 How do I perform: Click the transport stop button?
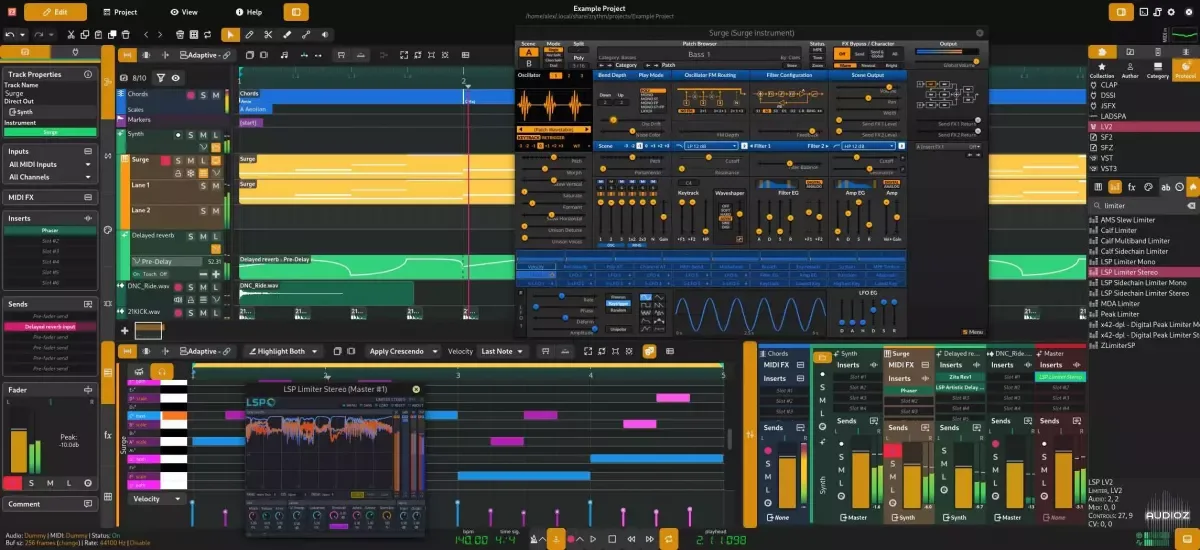[611, 540]
